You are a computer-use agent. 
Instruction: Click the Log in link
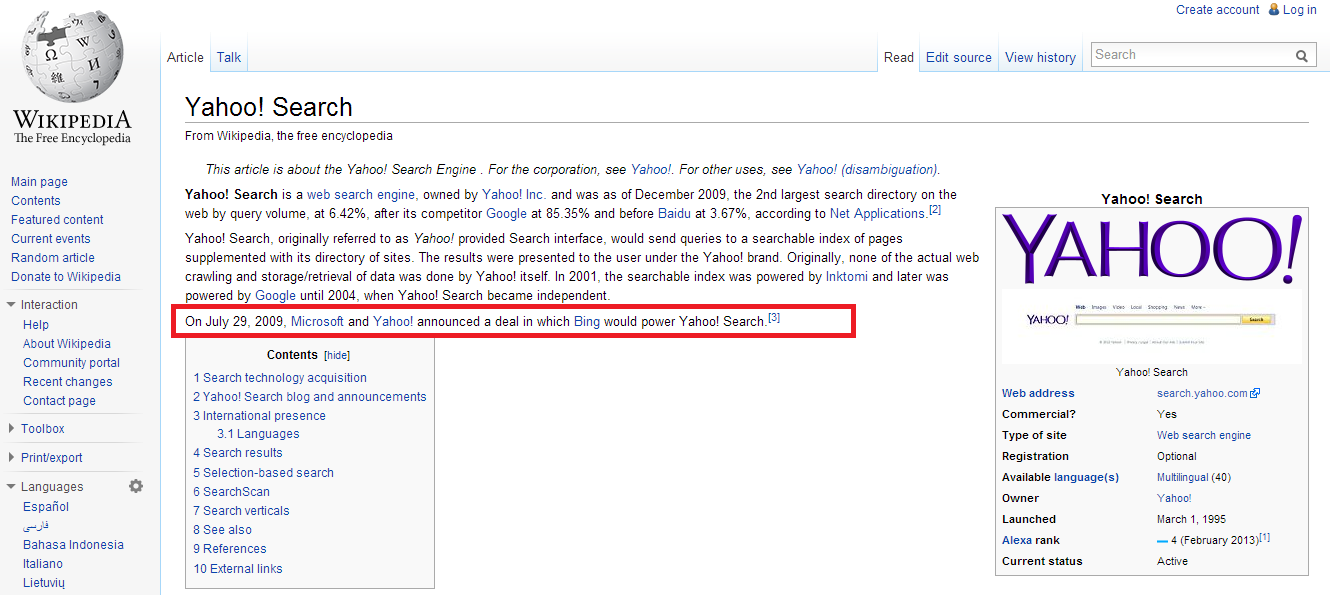click(x=1300, y=10)
